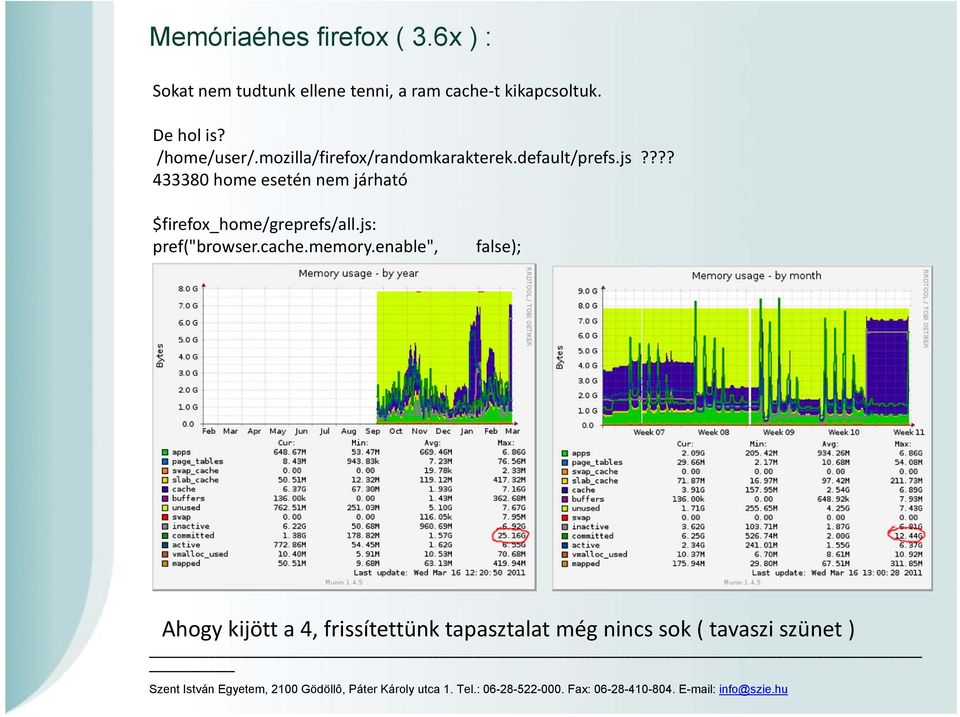Click "vmalloc_used" legend label in year graph
The image size is (960, 717).
[x=200, y=554]
